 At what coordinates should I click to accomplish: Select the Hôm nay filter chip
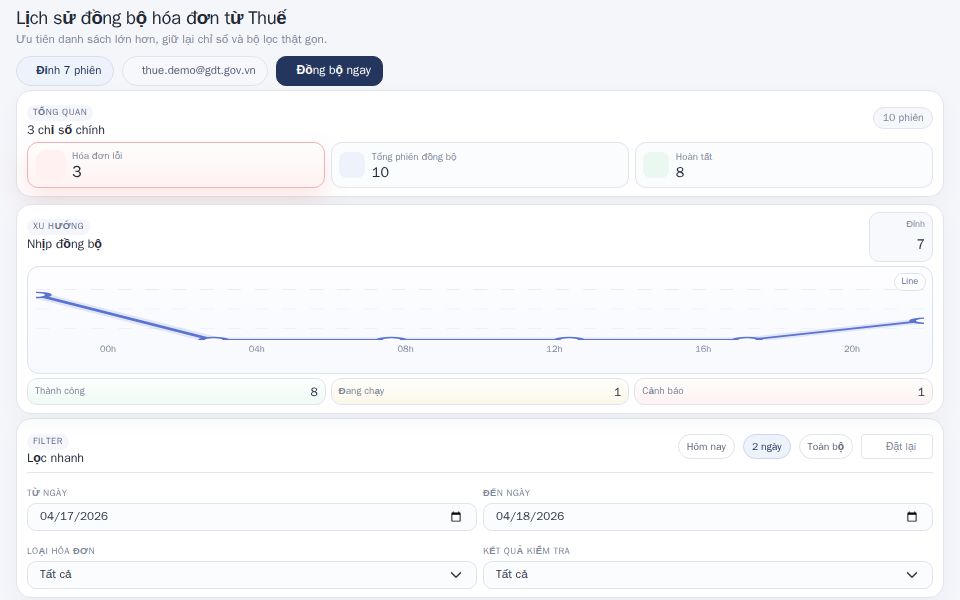coord(706,447)
